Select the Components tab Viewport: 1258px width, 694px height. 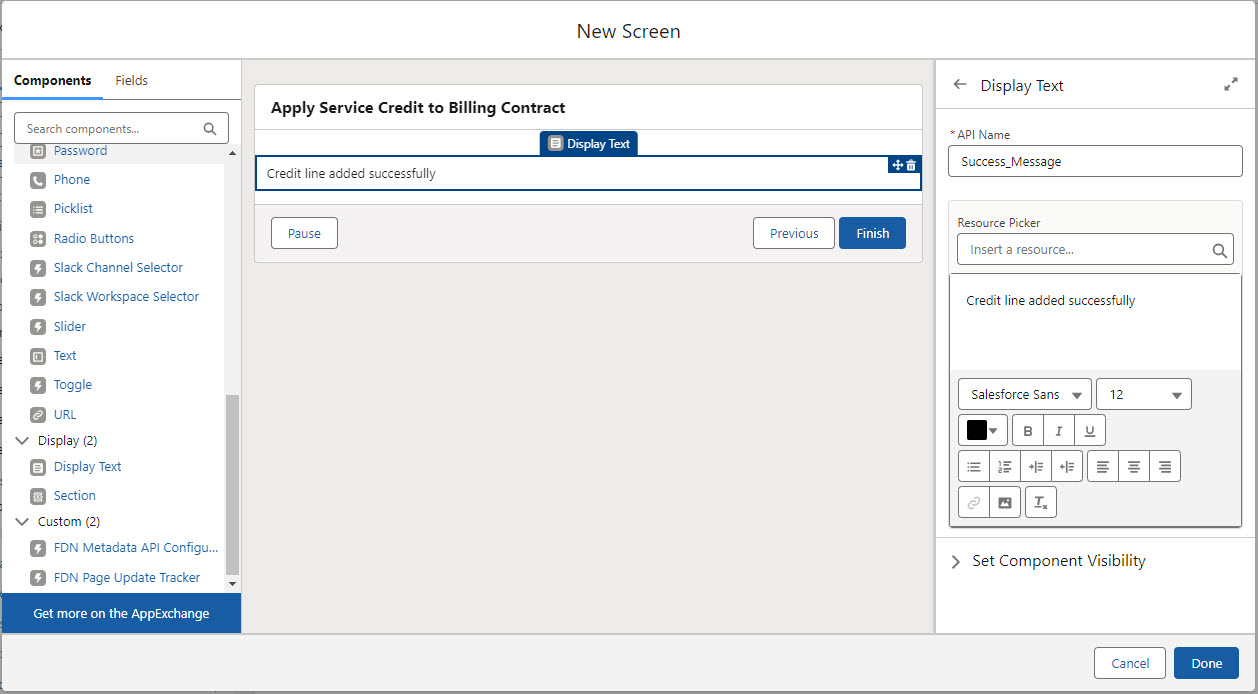point(52,81)
